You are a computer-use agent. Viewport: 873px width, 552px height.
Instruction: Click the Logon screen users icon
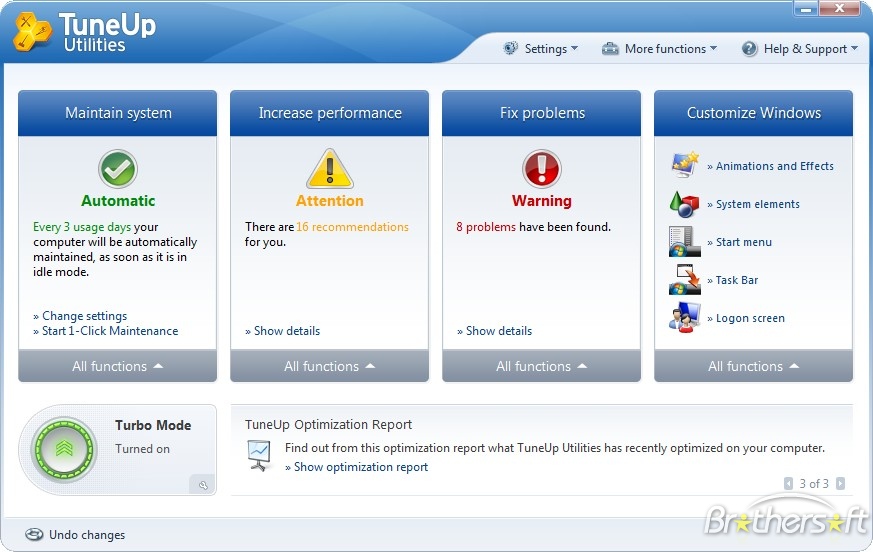(684, 317)
